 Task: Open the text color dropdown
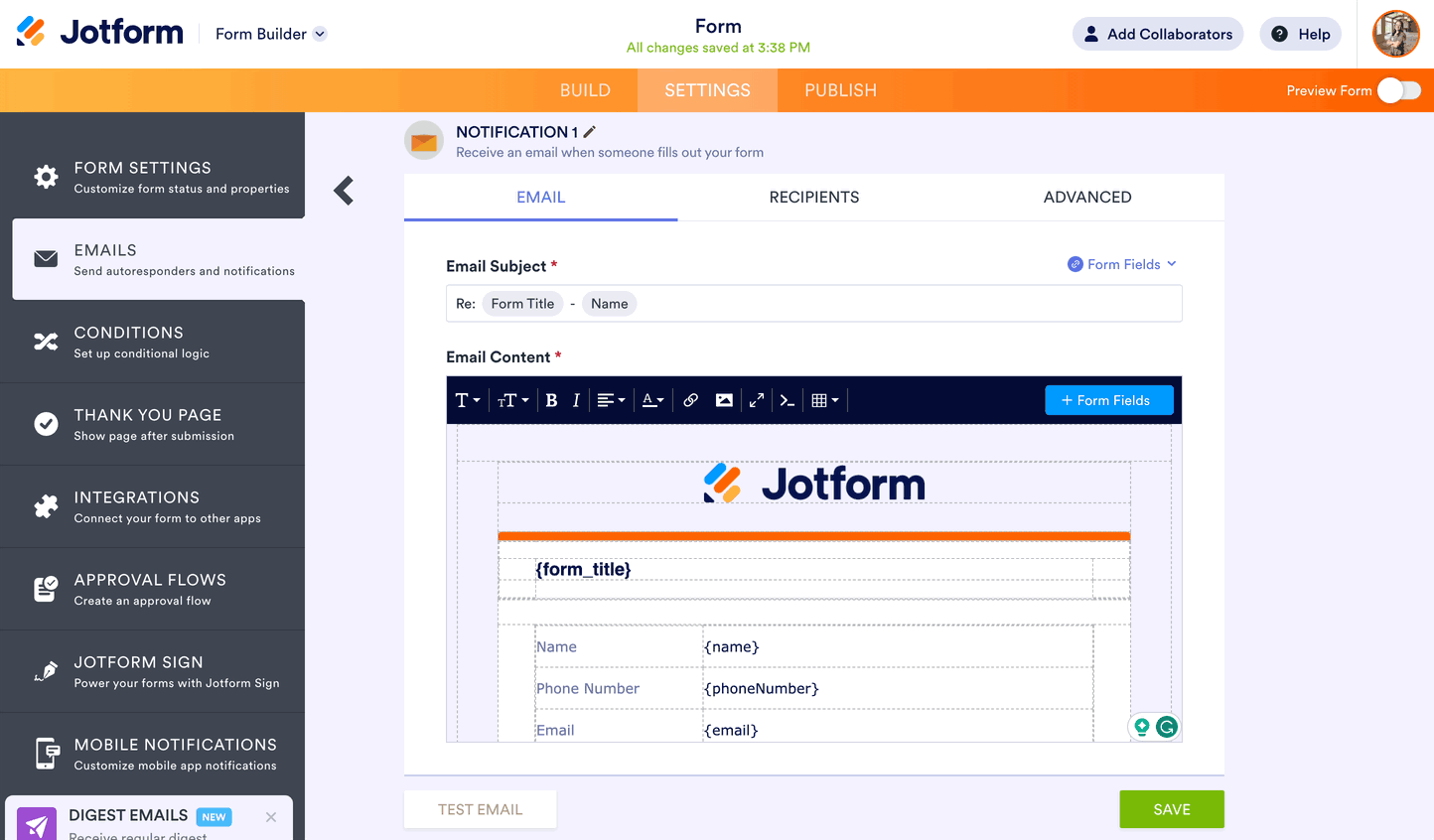[x=652, y=400]
